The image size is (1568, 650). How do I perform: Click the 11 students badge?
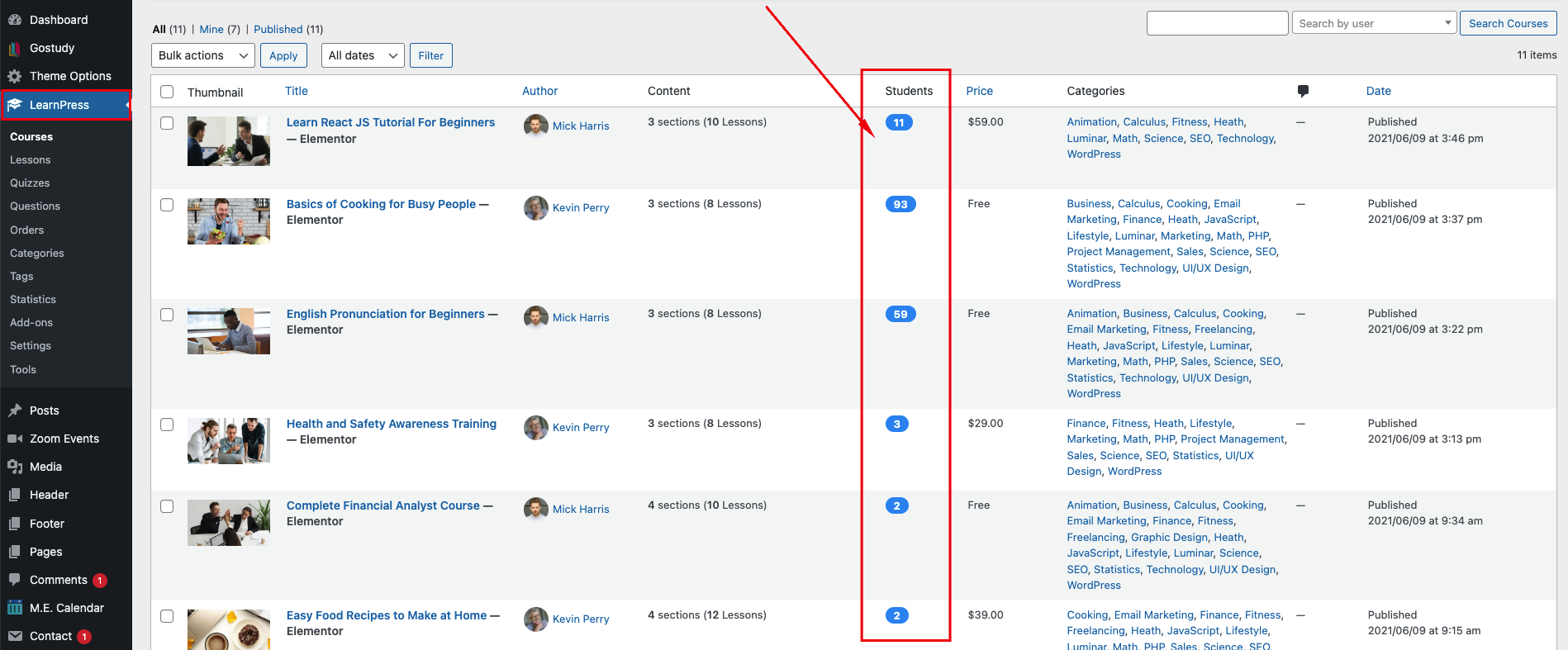[x=899, y=122]
